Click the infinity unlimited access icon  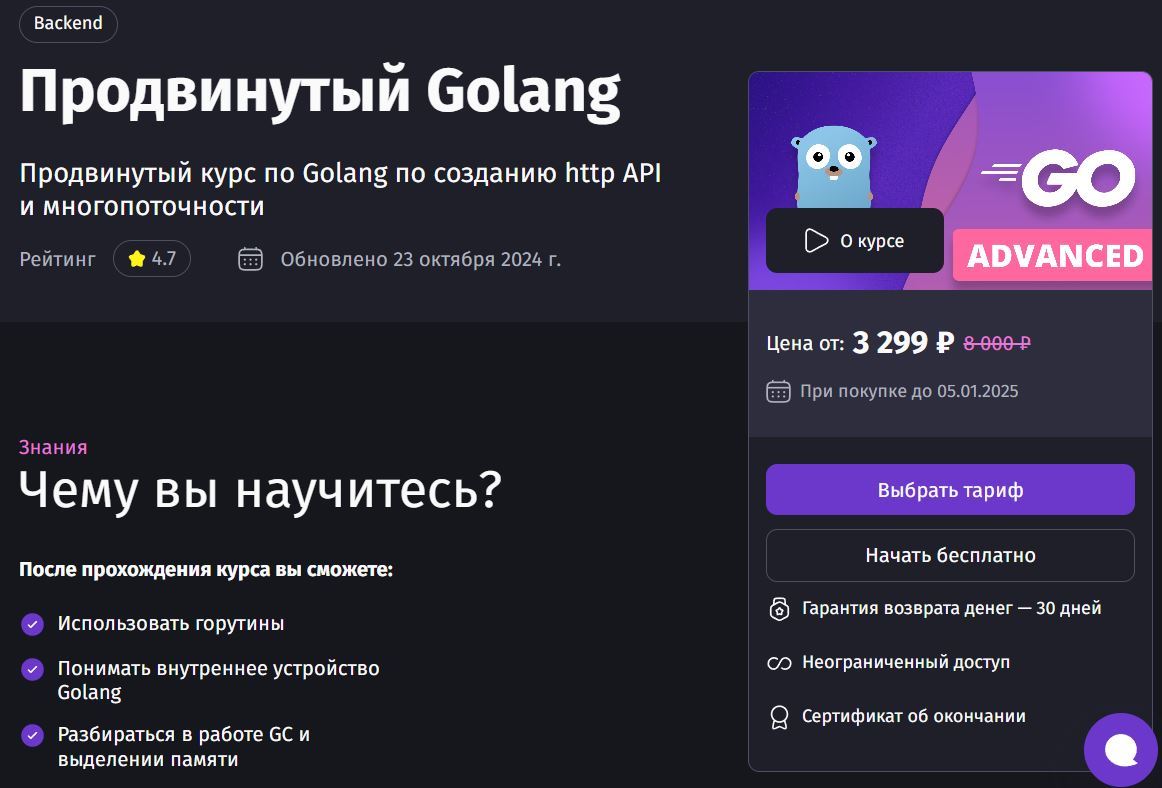(x=779, y=663)
